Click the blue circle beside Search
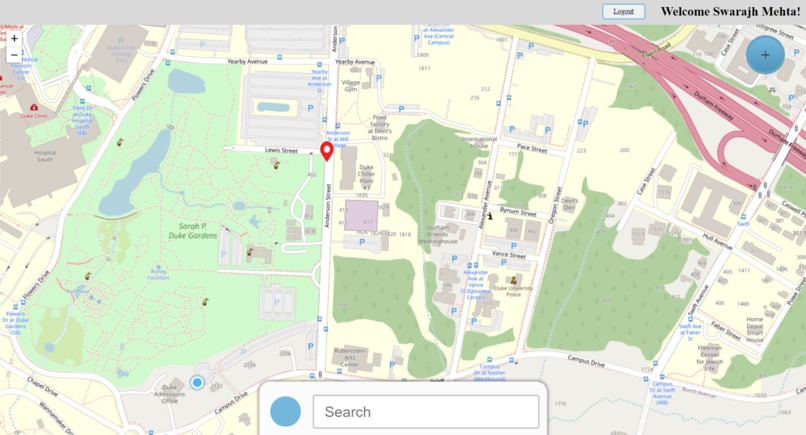 click(285, 411)
